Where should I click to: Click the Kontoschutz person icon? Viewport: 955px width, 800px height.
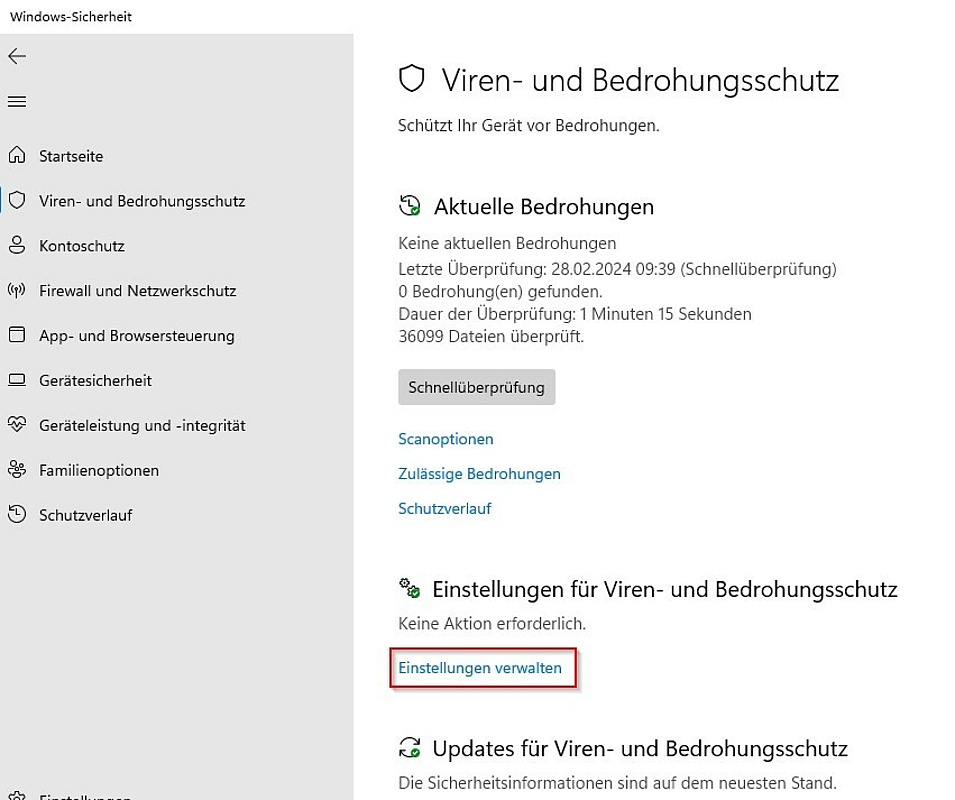(17, 245)
